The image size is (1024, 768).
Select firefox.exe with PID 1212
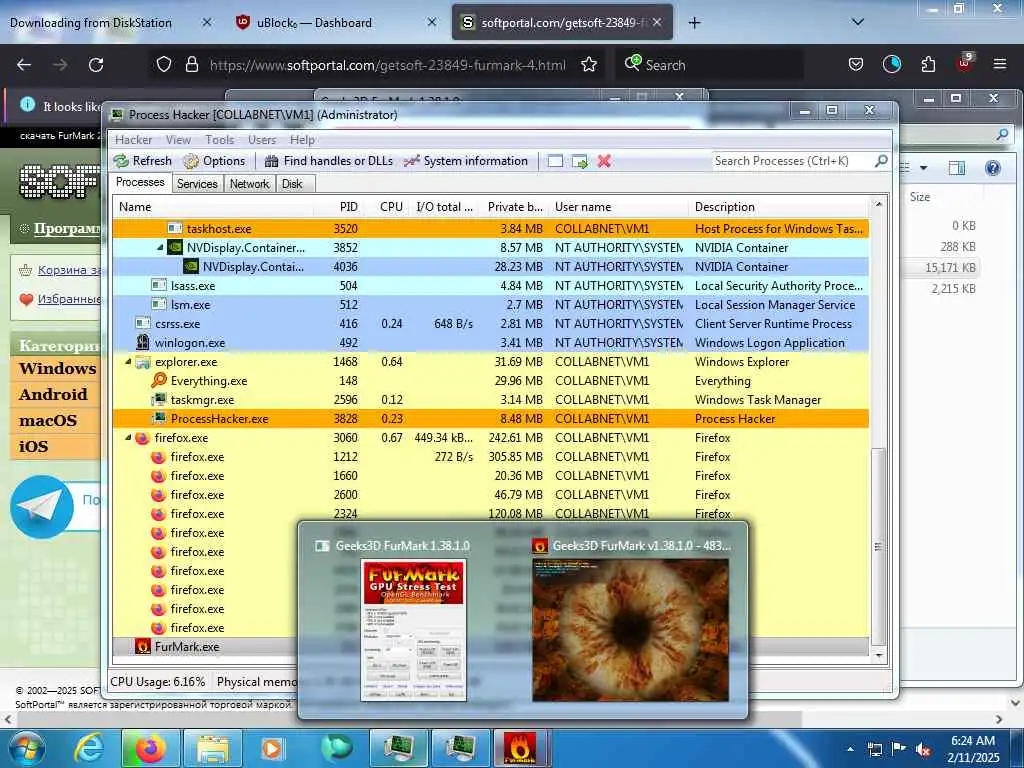coord(490,456)
